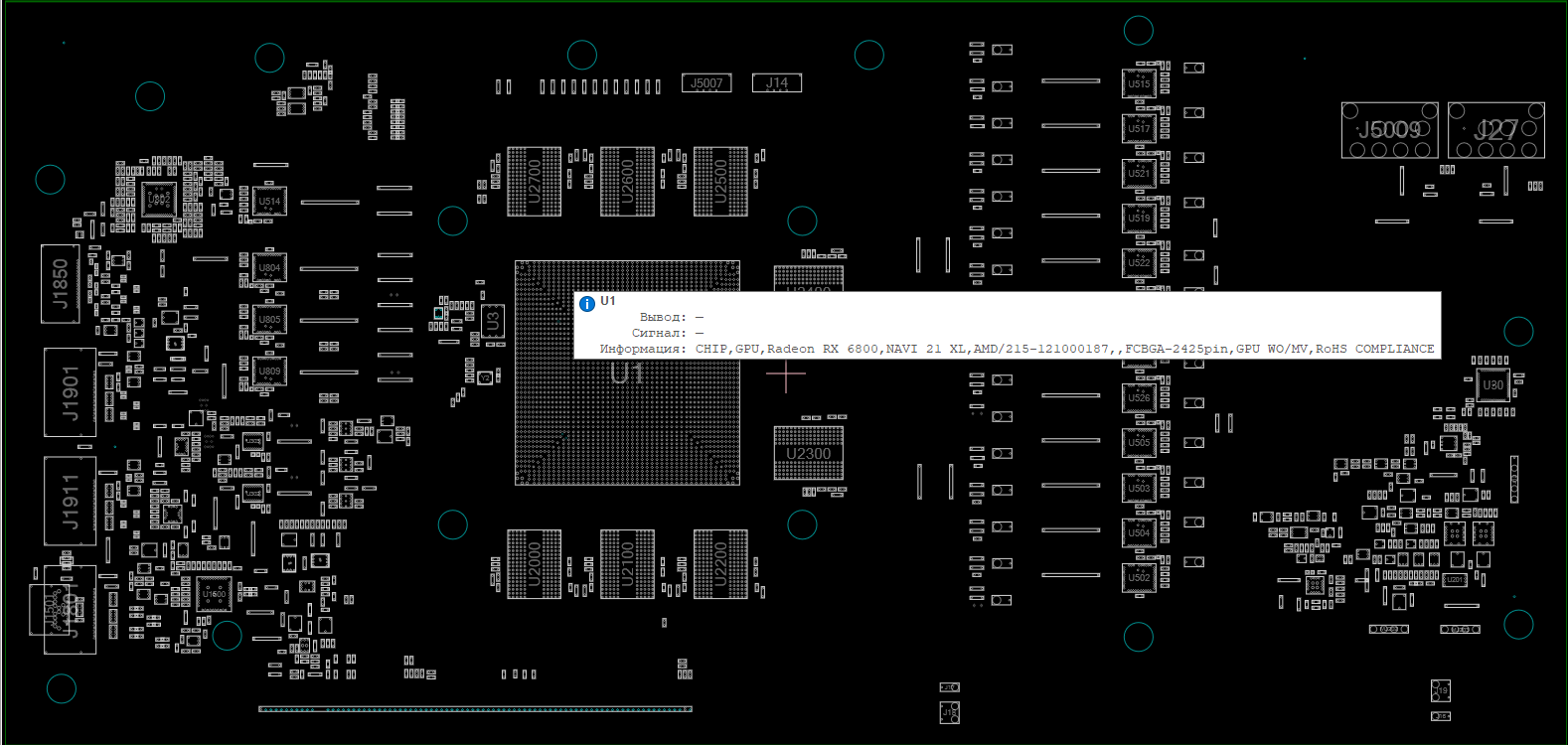Select power connector J5009

click(x=1389, y=130)
